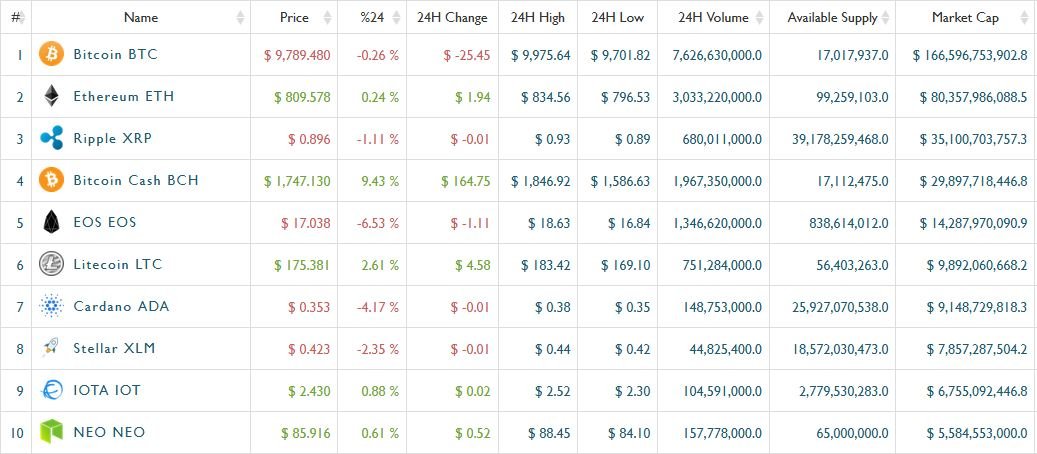Click the Bitcoin Cash BCH logo
The height and width of the screenshot is (454, 1037).
coord(52,179)
